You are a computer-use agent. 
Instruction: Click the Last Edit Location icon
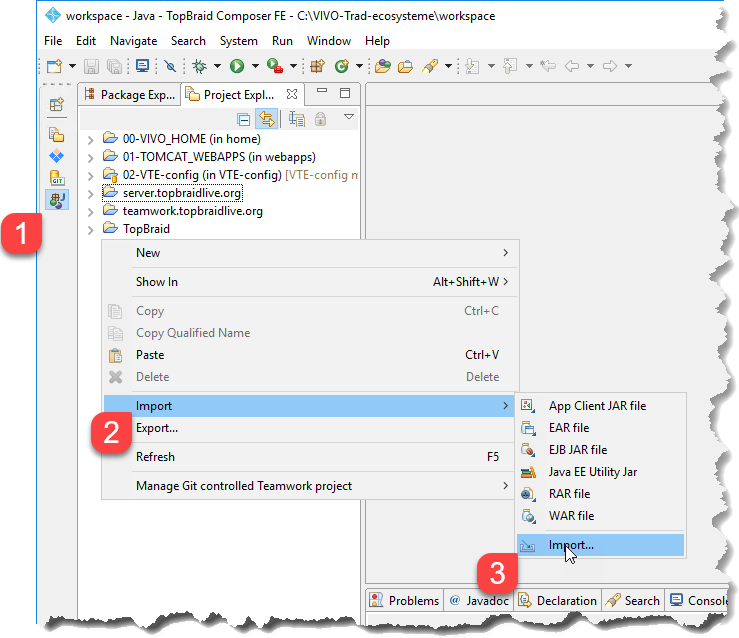pyautogui.click(x=548, y=66)
